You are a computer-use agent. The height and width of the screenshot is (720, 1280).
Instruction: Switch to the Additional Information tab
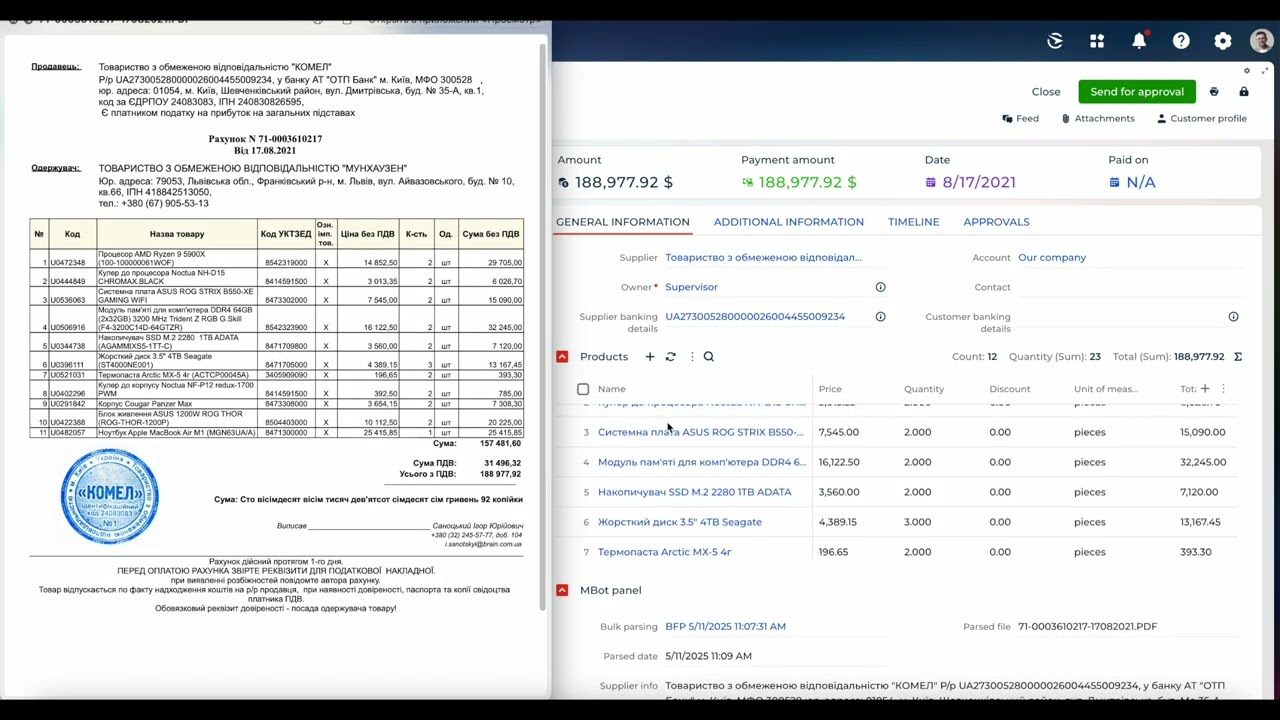pyautogui.click(x=789, y=222)
